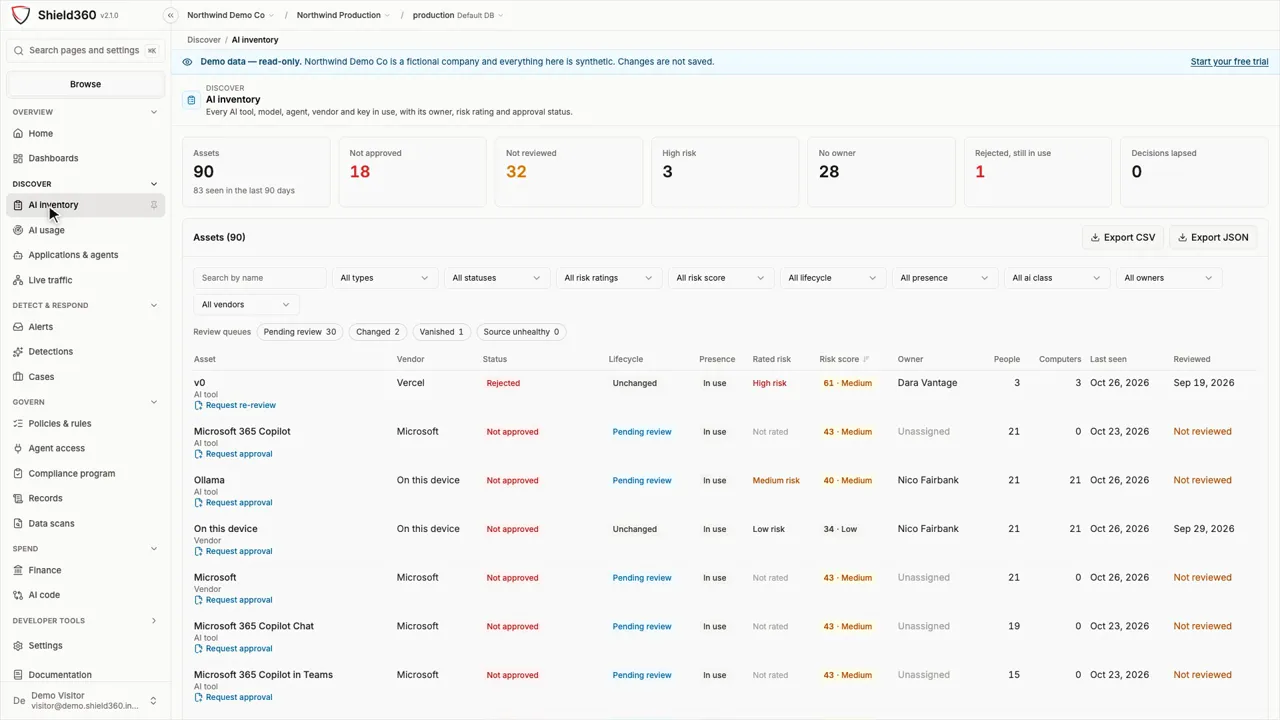Collapse the Overview sidebar section
The height and width of the screenshot is (720, 1280).
(153, 112)
